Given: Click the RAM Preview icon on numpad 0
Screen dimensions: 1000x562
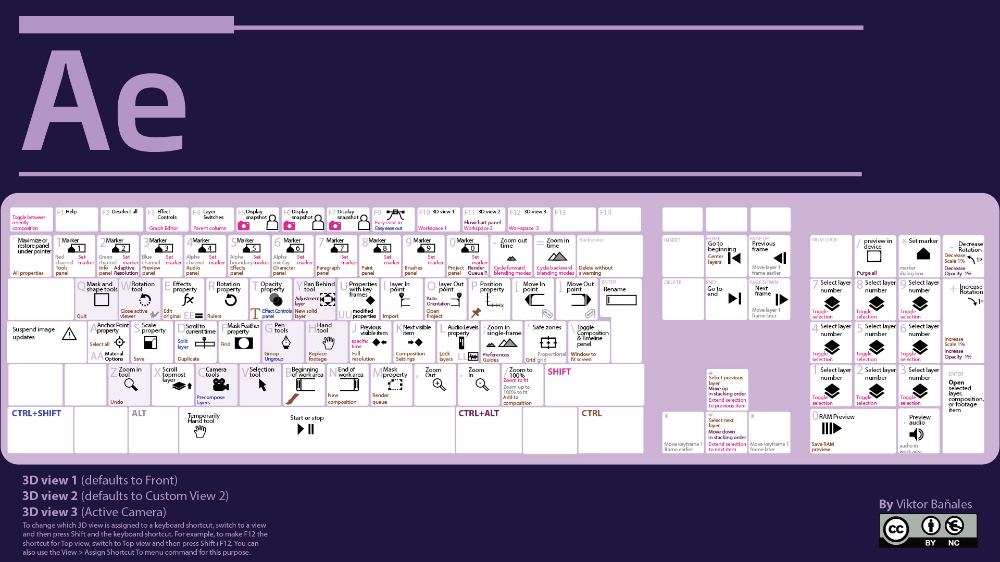Looking at the screenshot, I should tap(832, 429).
